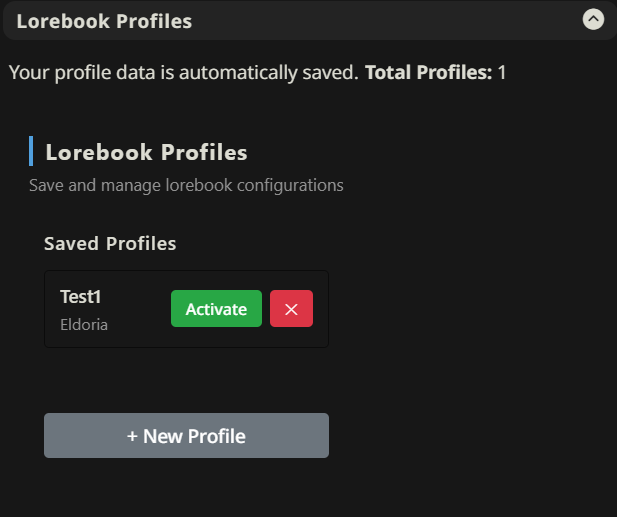The width and height of the screenshot is (617, 517).
Task: Click the top Lorebook Profiles header title
Action: (104, 21)
